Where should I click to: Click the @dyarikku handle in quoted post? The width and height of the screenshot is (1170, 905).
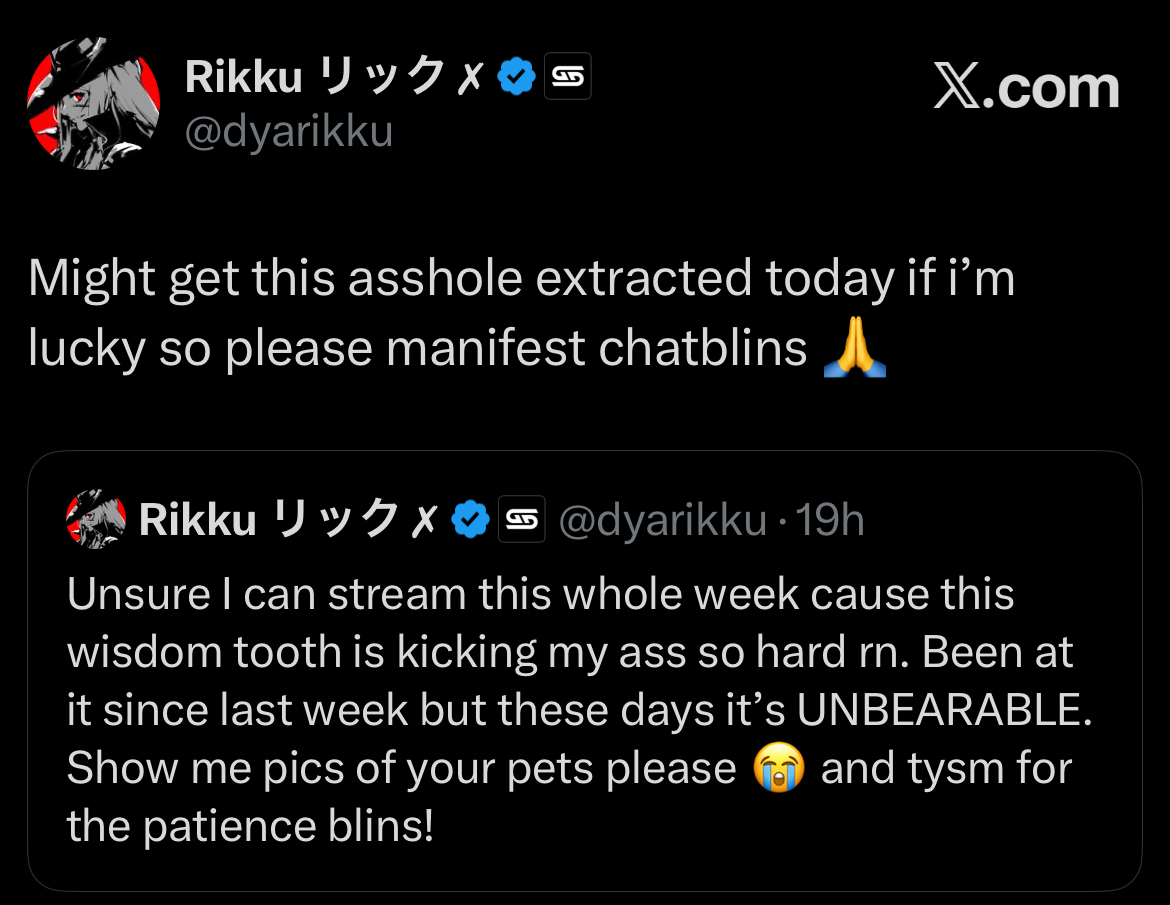pos(662,520)
